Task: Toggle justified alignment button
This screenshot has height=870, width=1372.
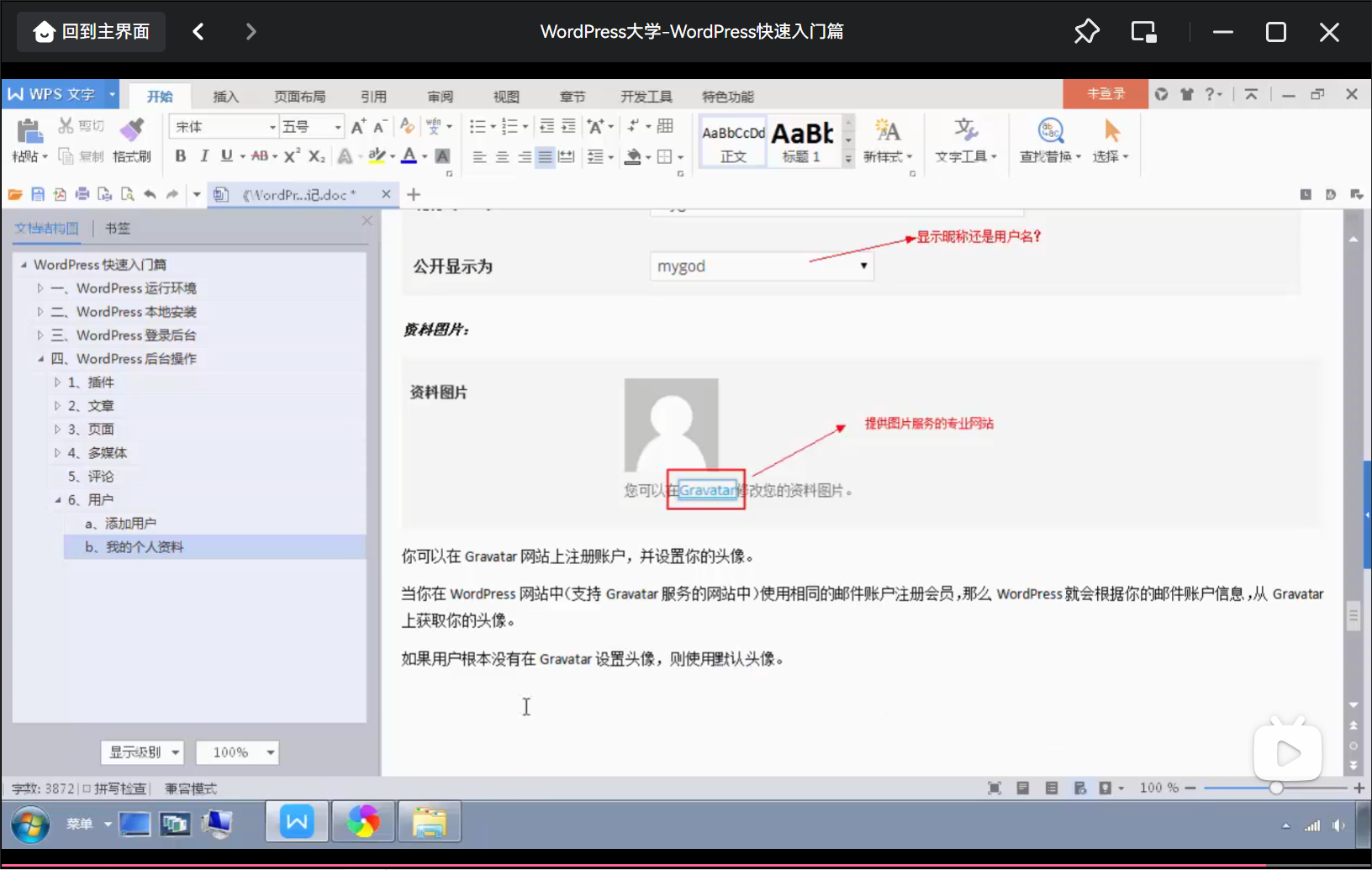Action: coord(545,157)
